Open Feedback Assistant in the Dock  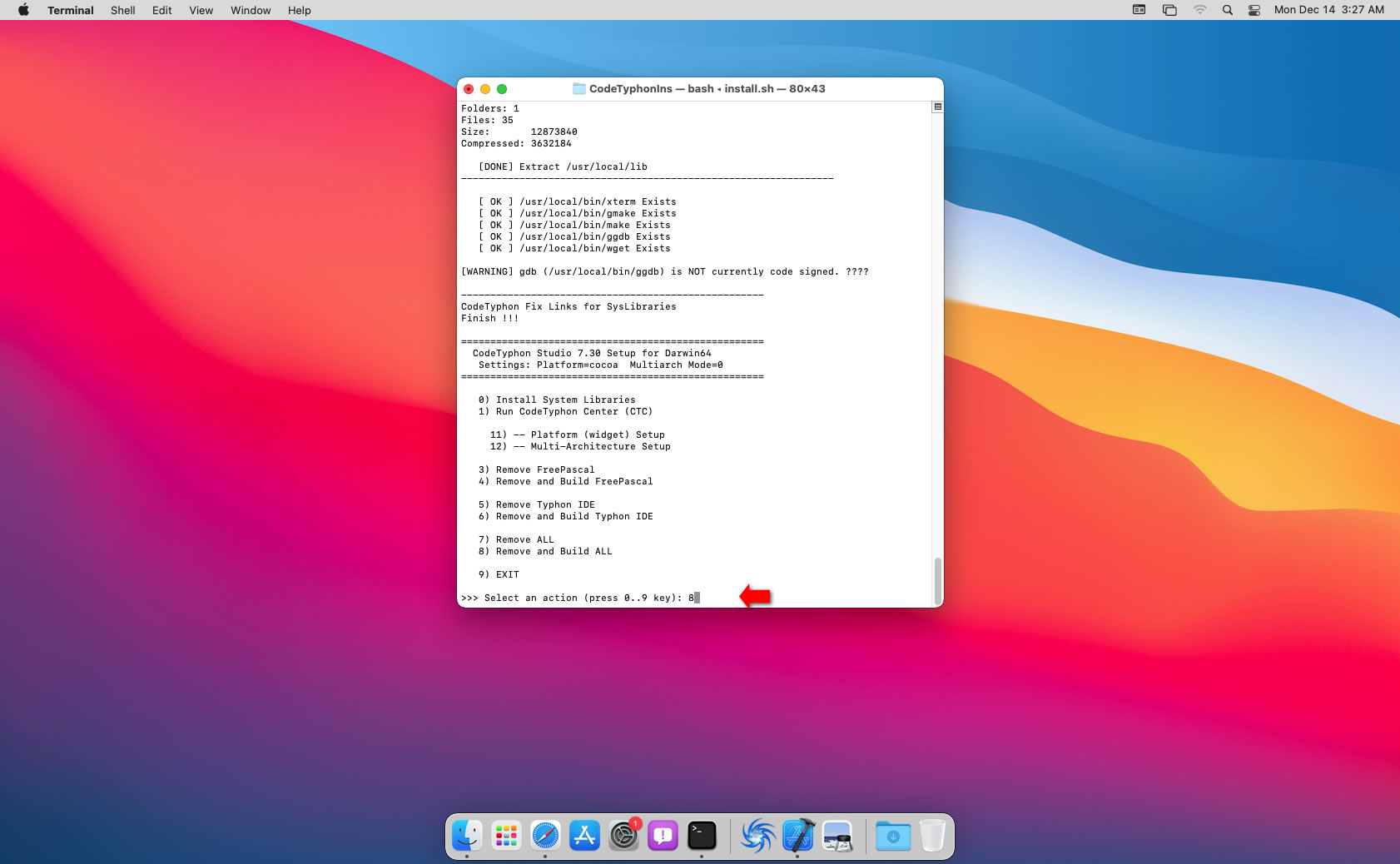point(663,836)
